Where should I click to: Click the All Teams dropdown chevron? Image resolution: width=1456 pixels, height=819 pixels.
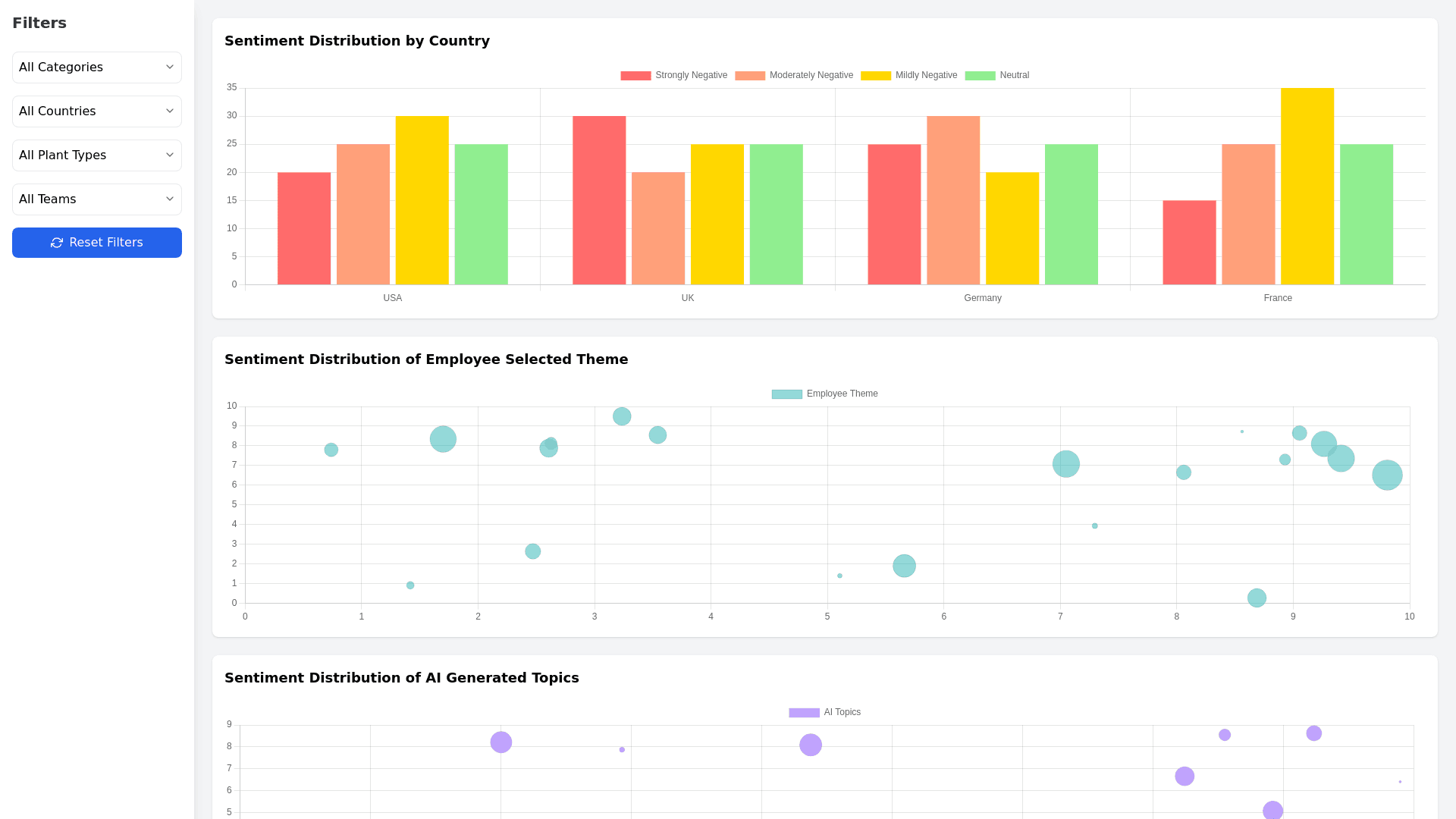[170, 199]
